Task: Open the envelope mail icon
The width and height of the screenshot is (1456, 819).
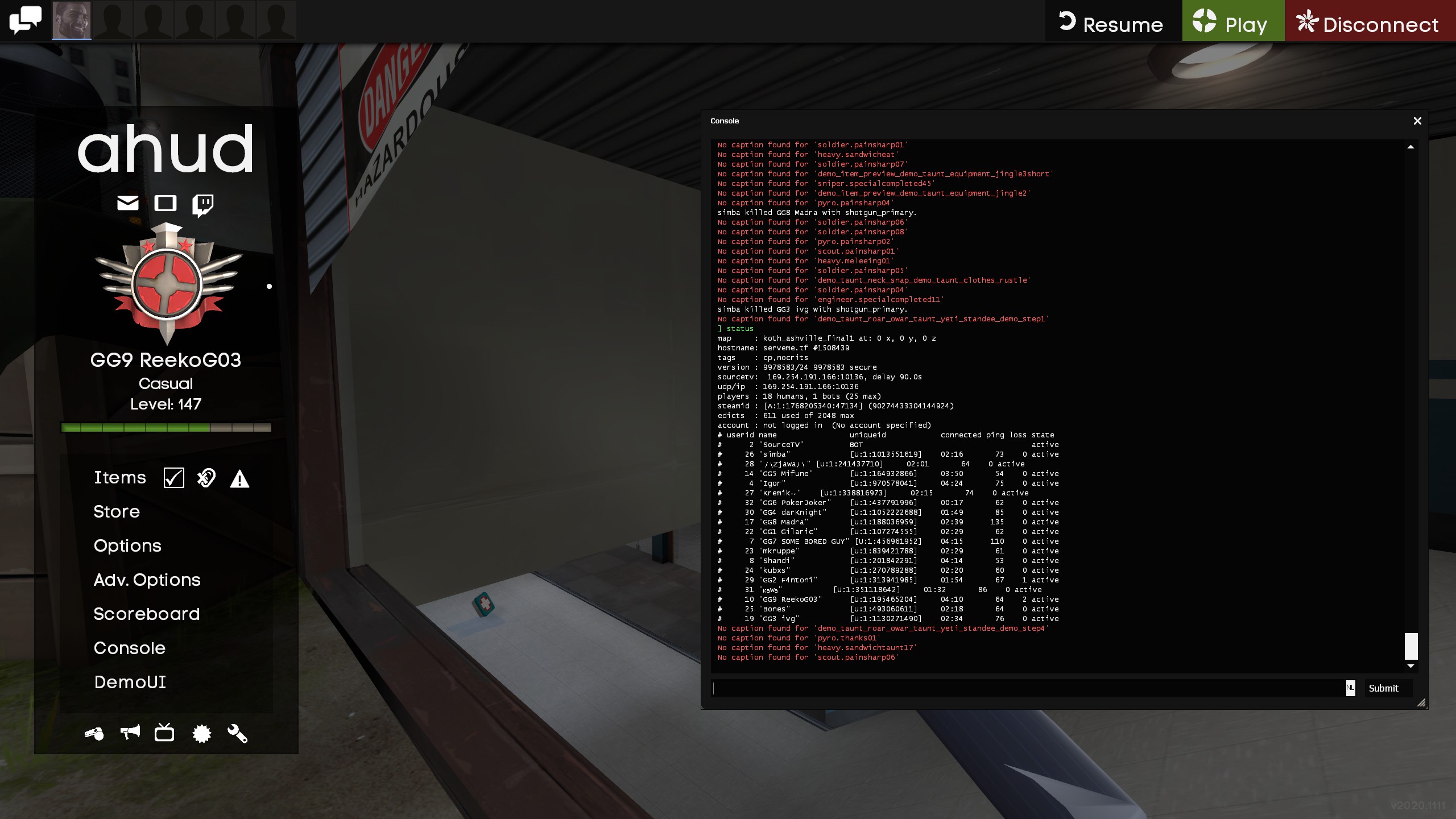Action: click(127, 203)
